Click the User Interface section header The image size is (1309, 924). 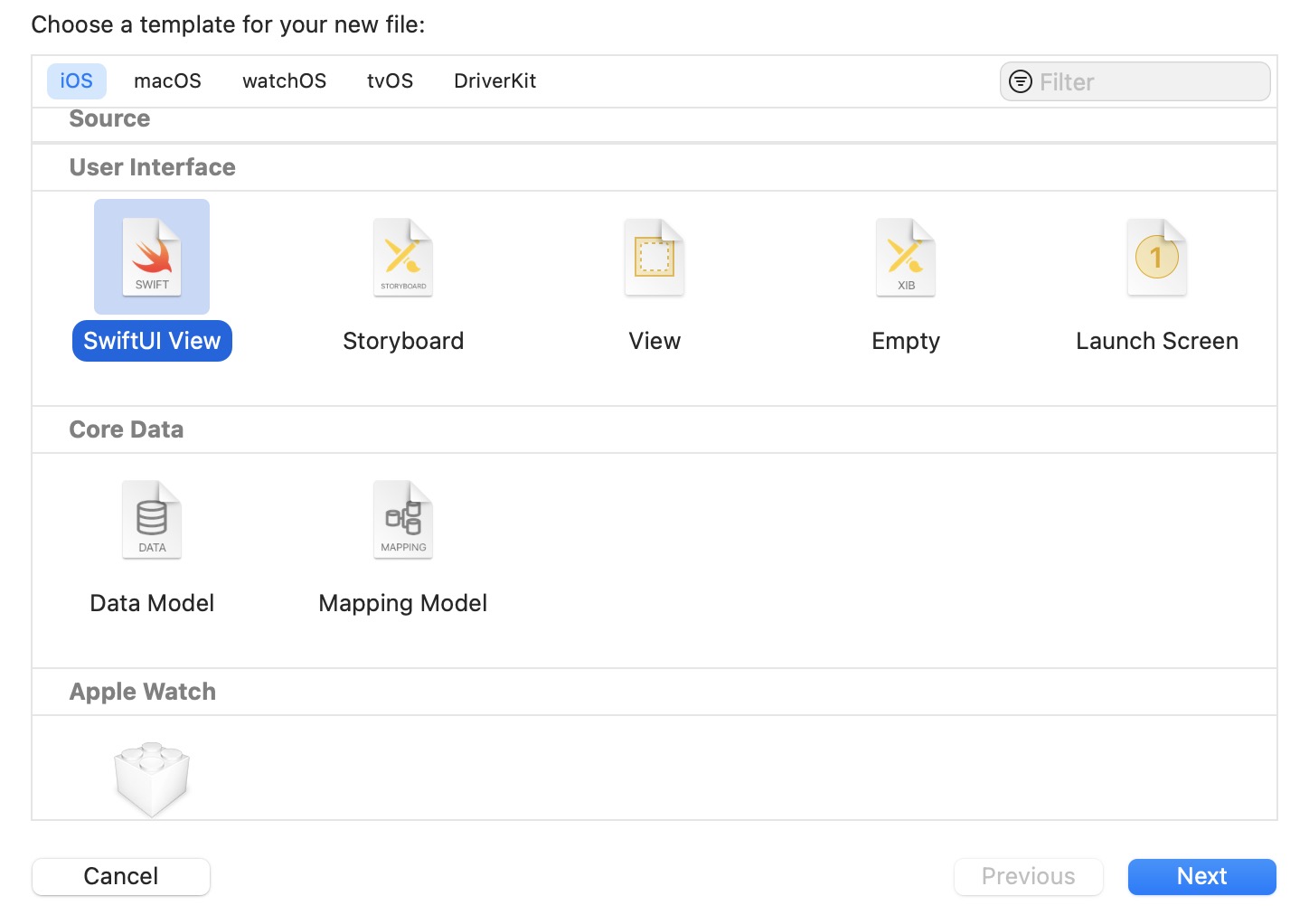152,167
